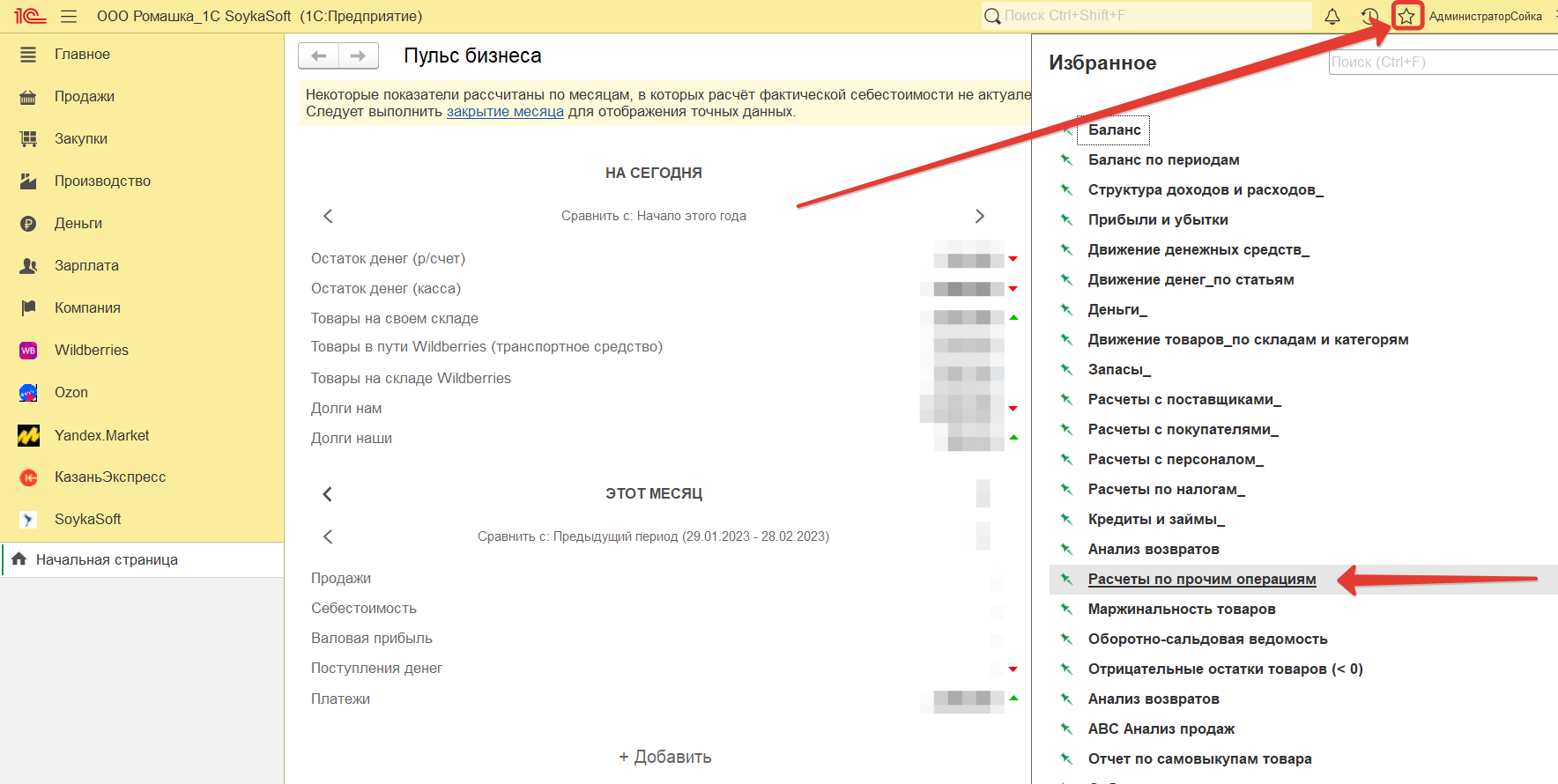This screenshot has height=784, width=1558.
Task: Click the SoykaSoft icon in sidebar
Action: 28,520
